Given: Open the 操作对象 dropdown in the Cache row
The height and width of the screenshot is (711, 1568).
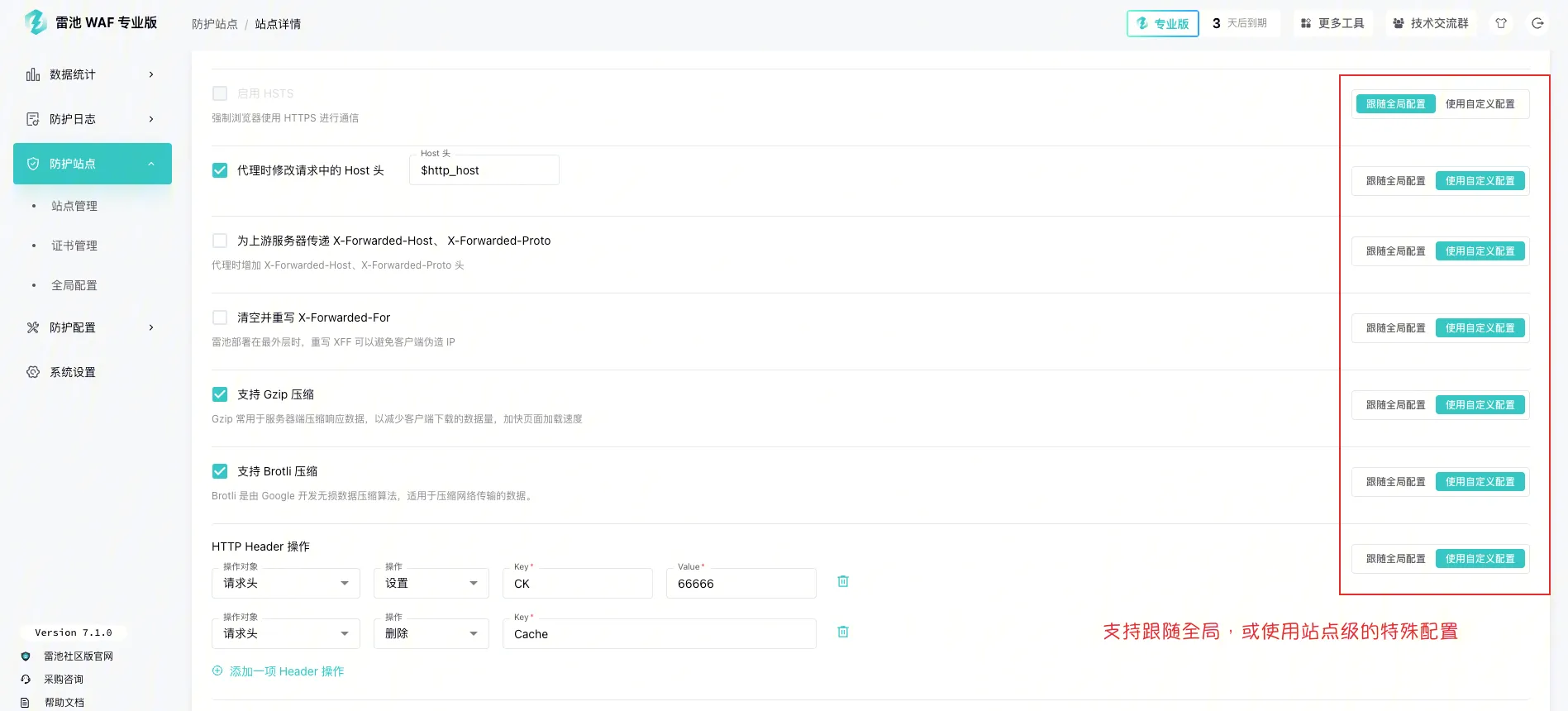Looking at the screenshot, I should click(285, 634).
